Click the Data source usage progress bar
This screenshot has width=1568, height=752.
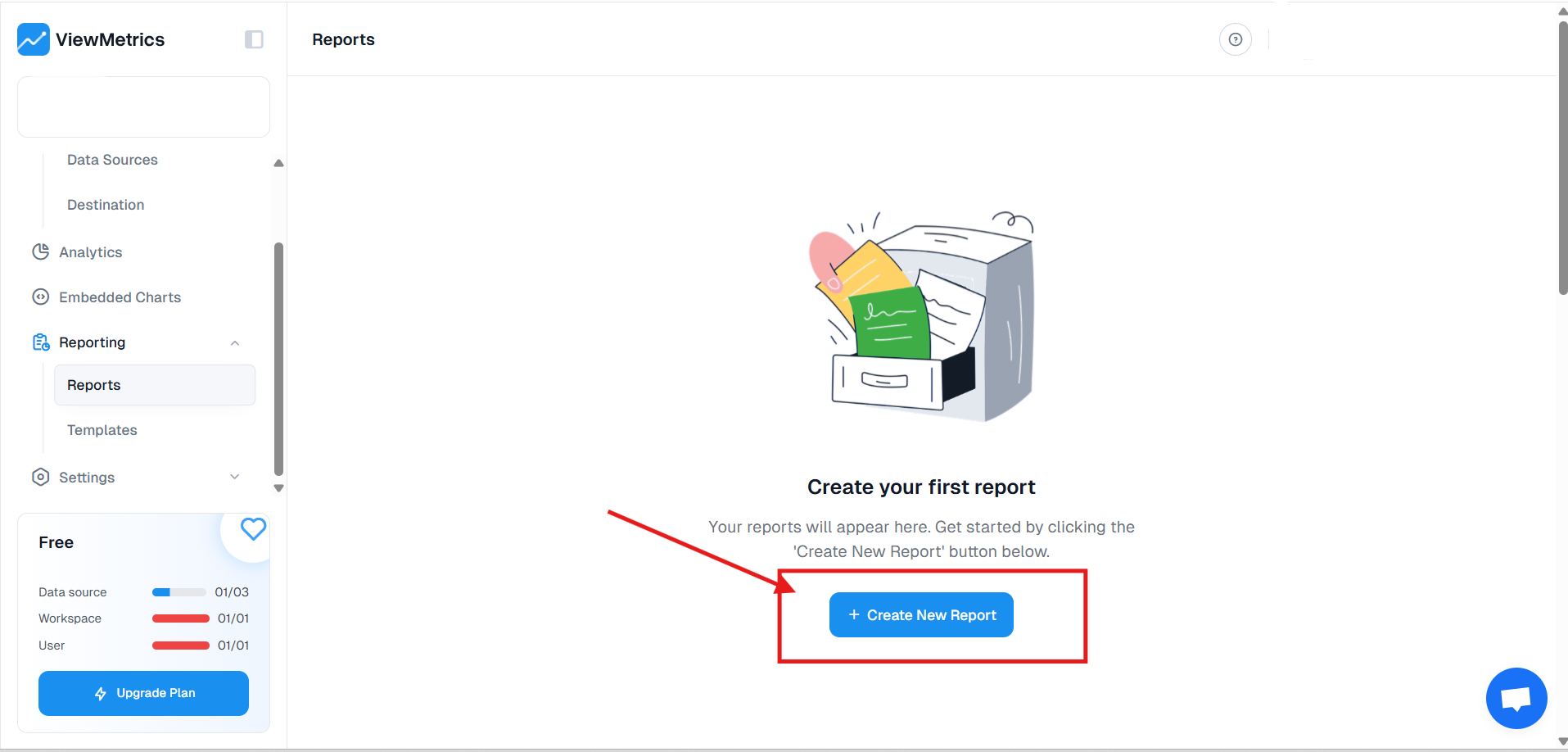[179, 591]
